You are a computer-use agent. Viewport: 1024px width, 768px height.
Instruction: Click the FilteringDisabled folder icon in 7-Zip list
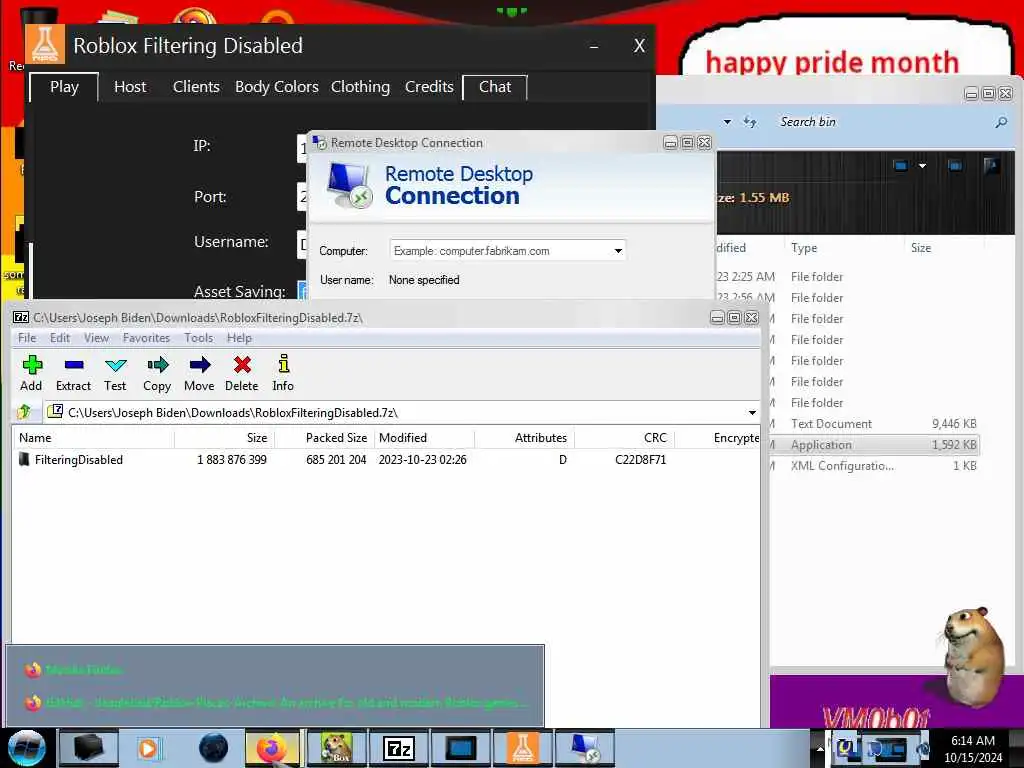pyautogui.click(x=24, y=459)
